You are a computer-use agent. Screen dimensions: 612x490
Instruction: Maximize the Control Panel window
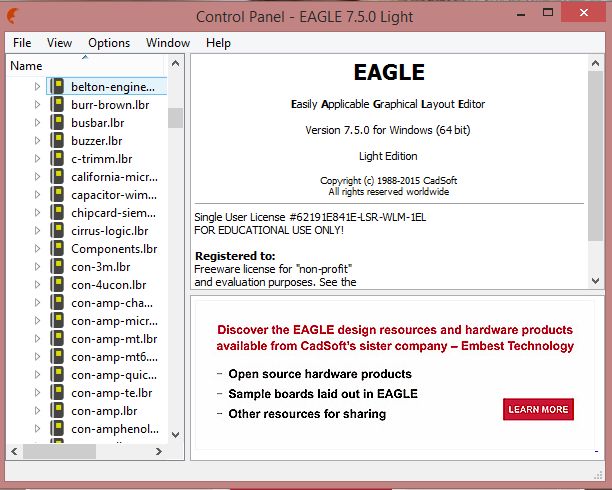(x=548, y=12)
